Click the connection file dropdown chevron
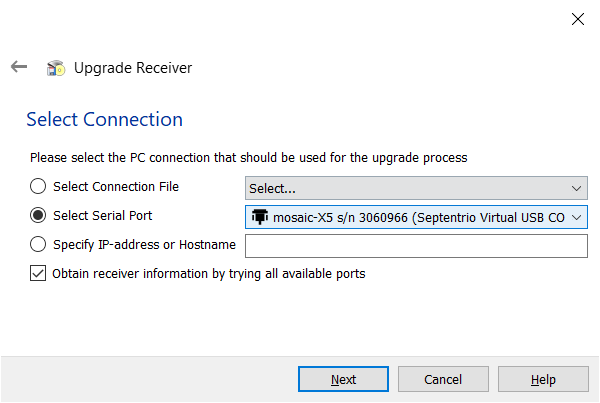The height and width of the screenshot is (403, 600). pyautogui.click(x=576, y=188)
